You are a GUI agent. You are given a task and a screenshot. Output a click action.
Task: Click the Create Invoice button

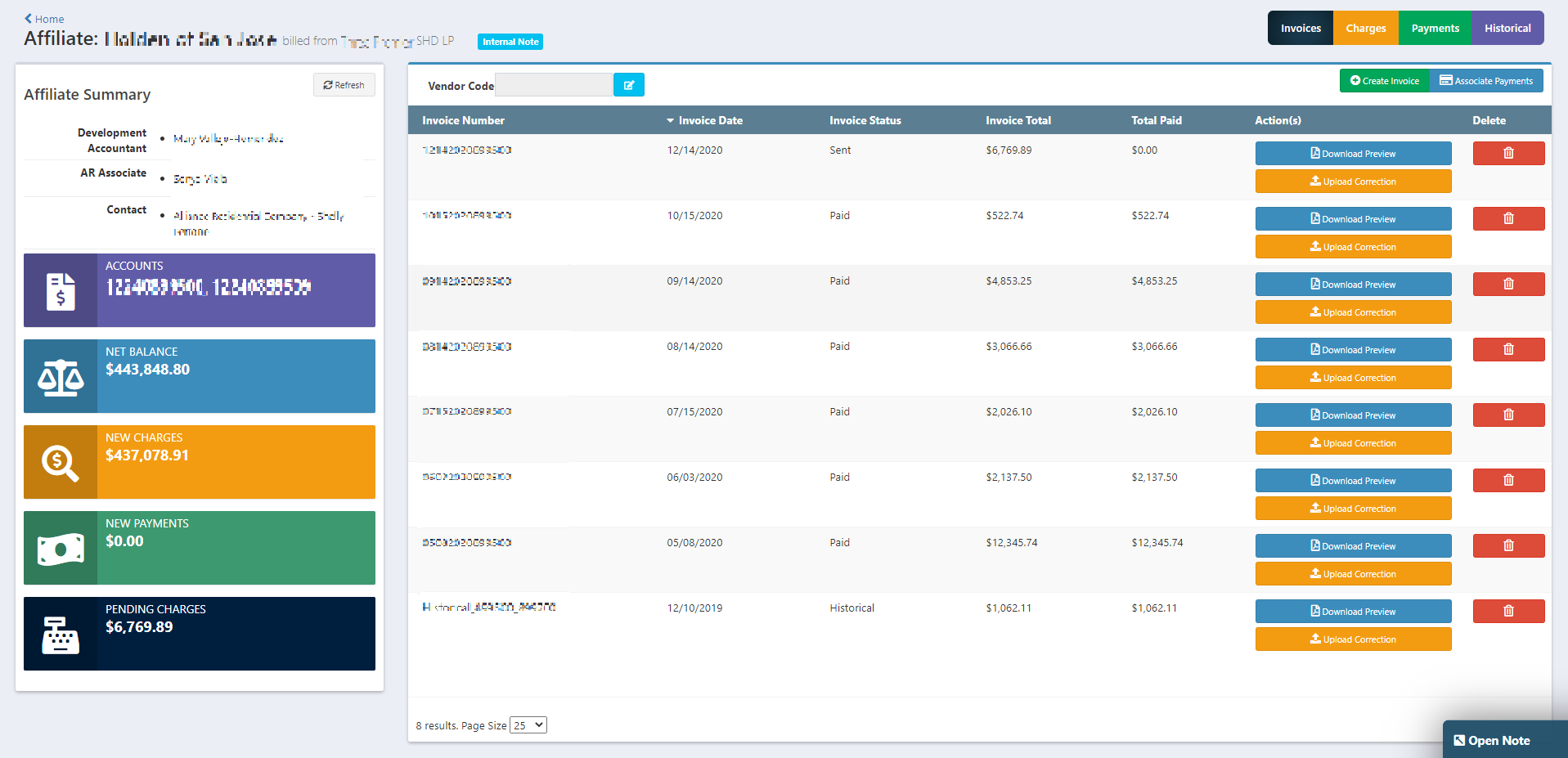point(1383,80)
